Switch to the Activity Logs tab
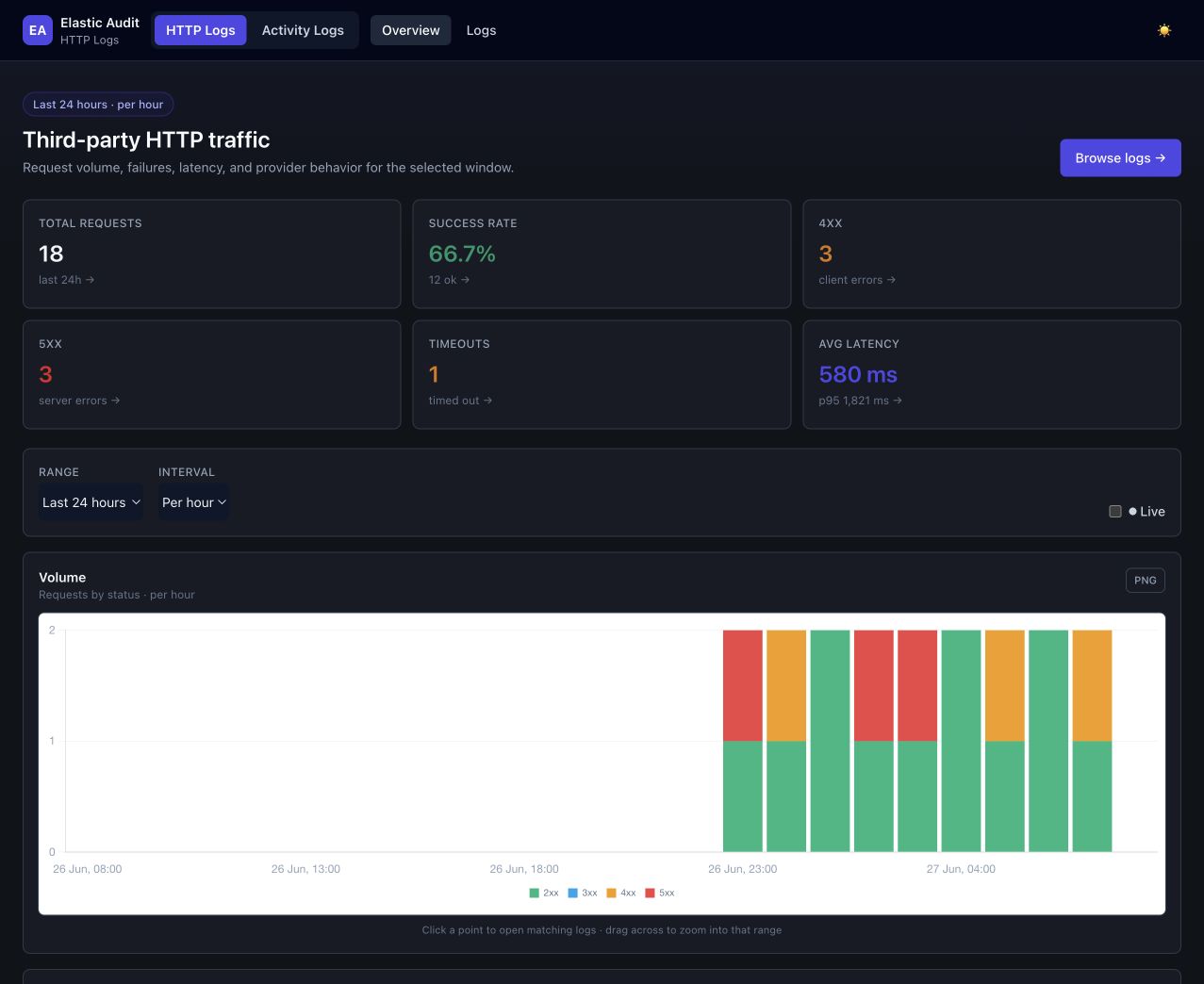 coord(303,30)
